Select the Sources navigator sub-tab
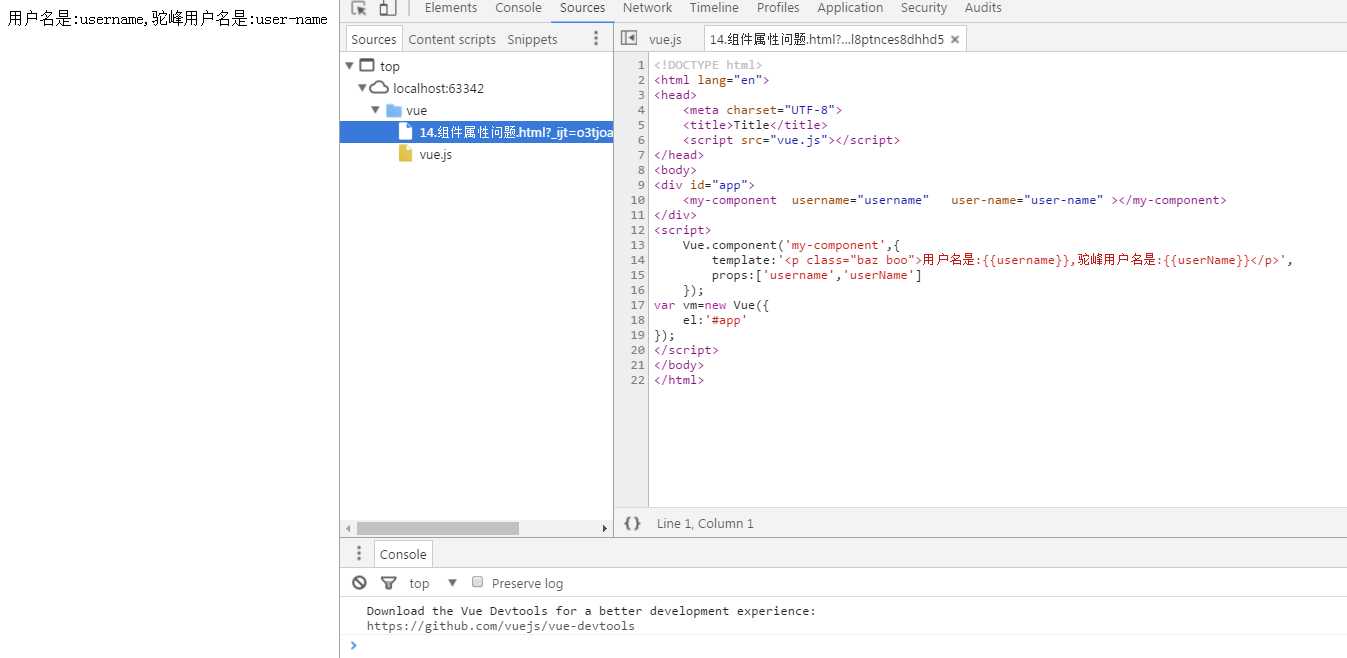 pos(374,39)
